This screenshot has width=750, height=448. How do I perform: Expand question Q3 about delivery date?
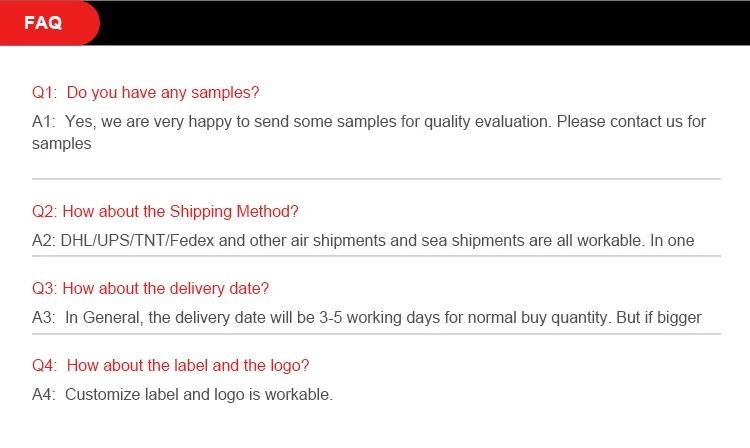pos(150,288)
